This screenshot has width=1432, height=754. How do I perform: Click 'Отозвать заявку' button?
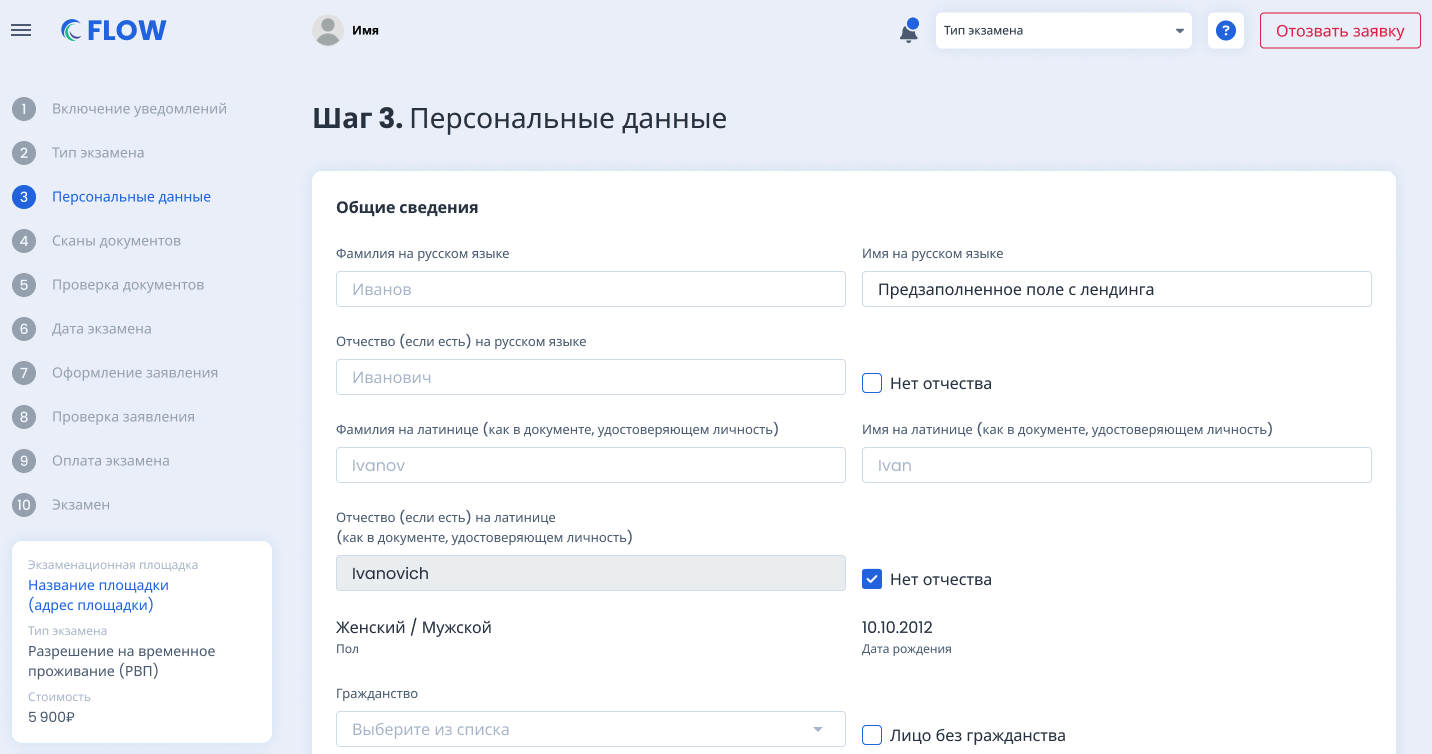[x=1339, y=30]
